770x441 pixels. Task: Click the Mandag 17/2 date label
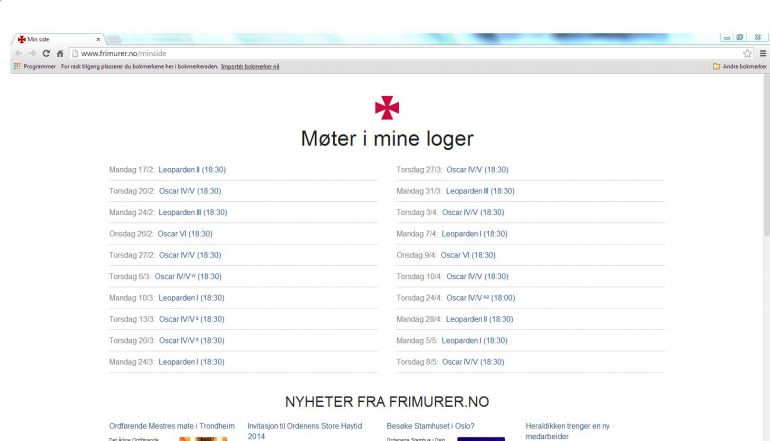pos(132,170)
